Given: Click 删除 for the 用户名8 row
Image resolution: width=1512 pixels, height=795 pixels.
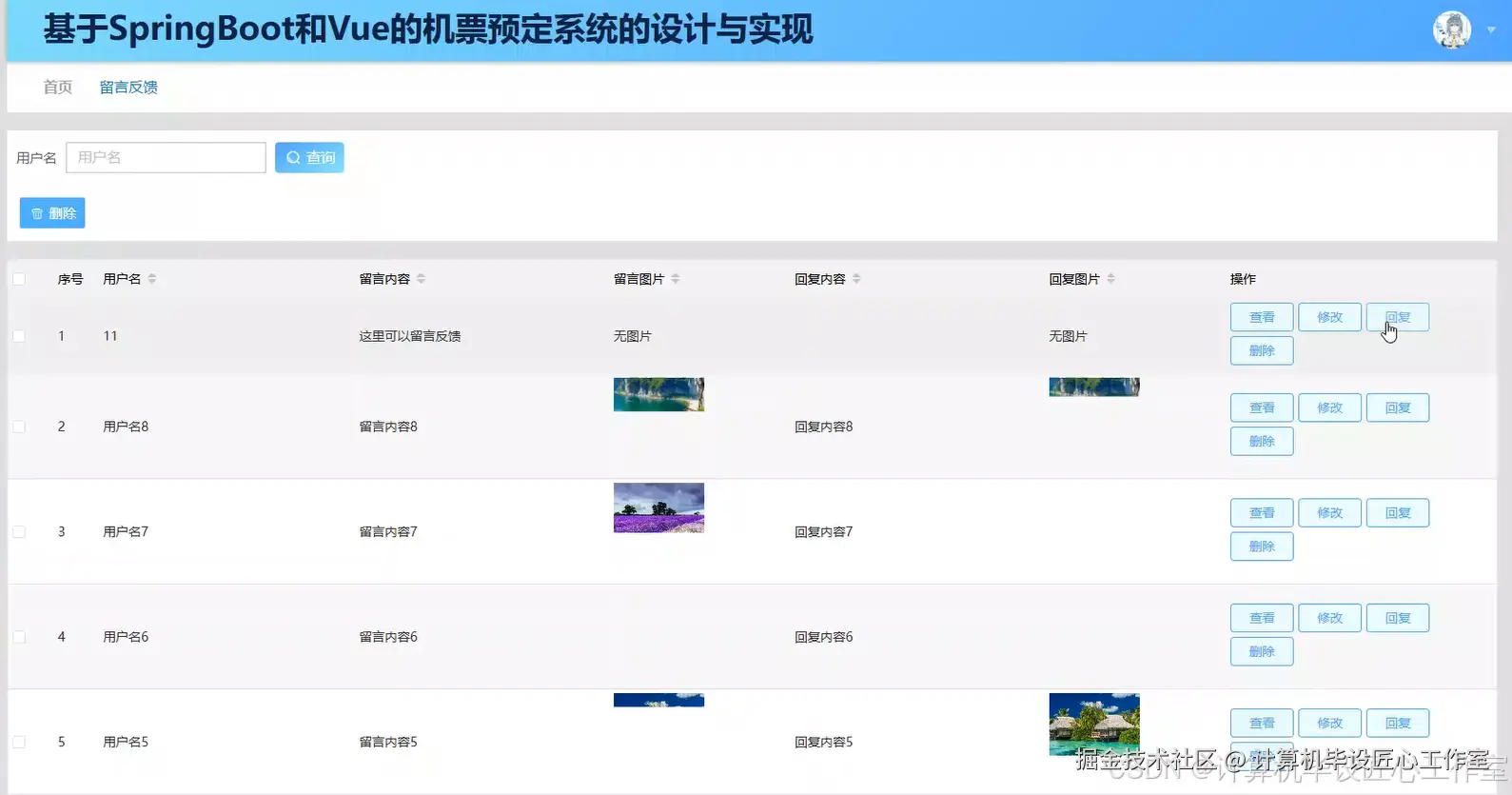Looking at the screenshot, I should 1262,441.
